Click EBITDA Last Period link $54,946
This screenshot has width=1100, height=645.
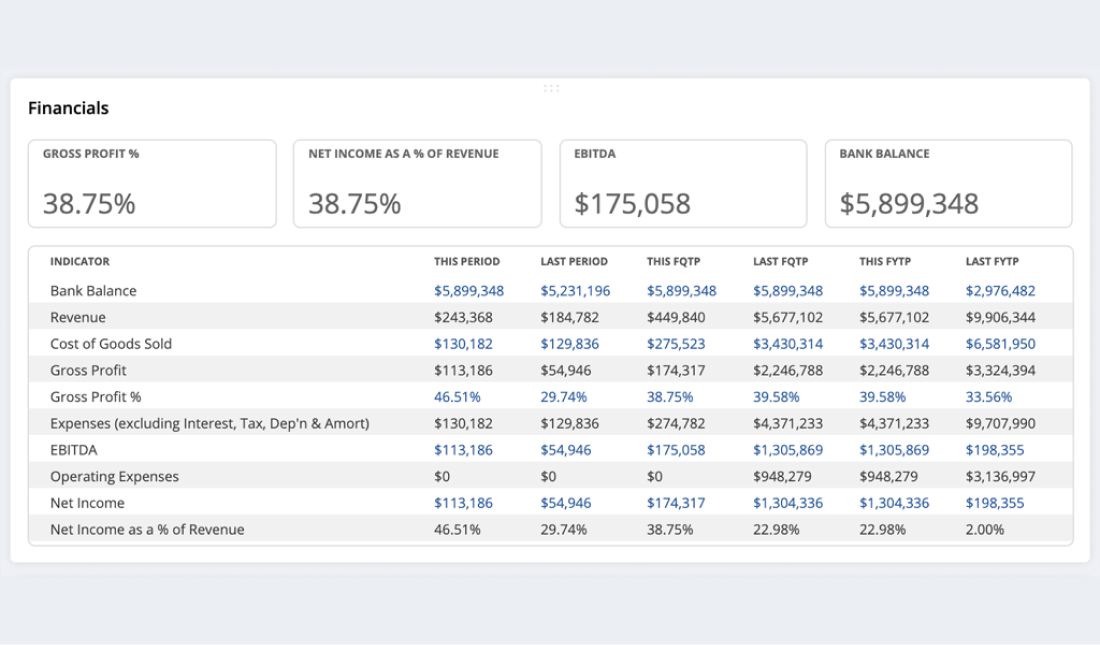[568, 450]
